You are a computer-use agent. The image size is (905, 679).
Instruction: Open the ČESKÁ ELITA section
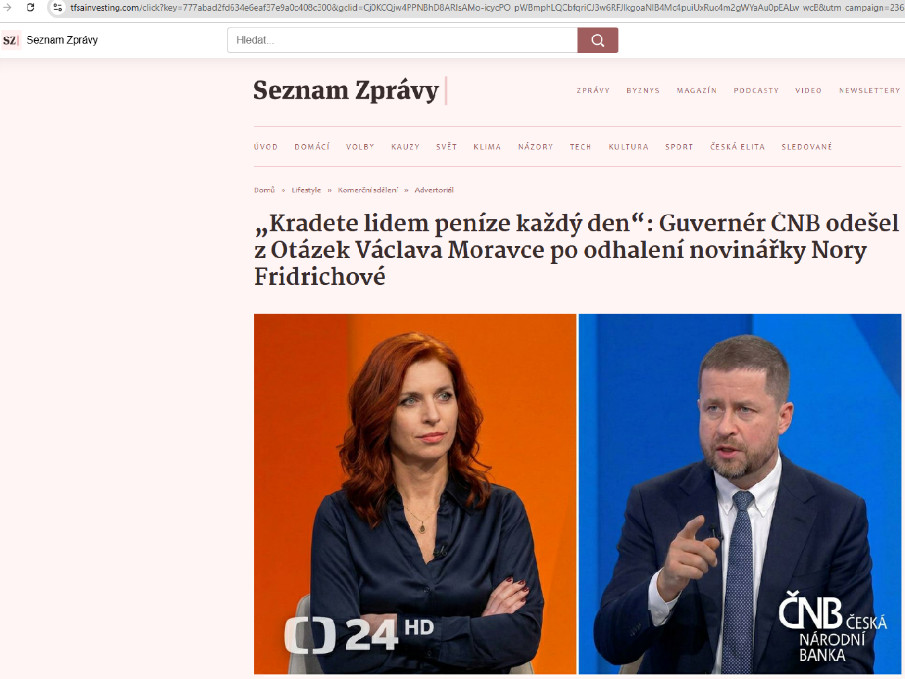(x=737, y=147)
